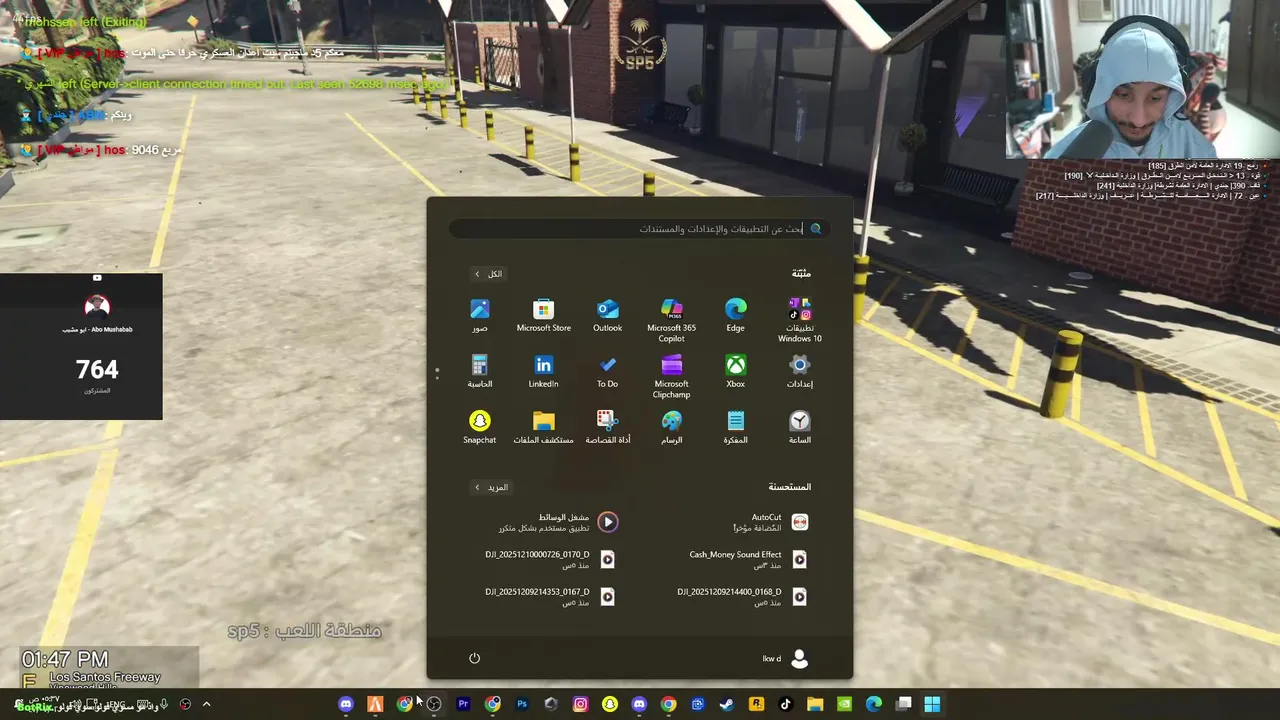
Task: Click the power button in Start menu
Action: [x=475, y=658]
